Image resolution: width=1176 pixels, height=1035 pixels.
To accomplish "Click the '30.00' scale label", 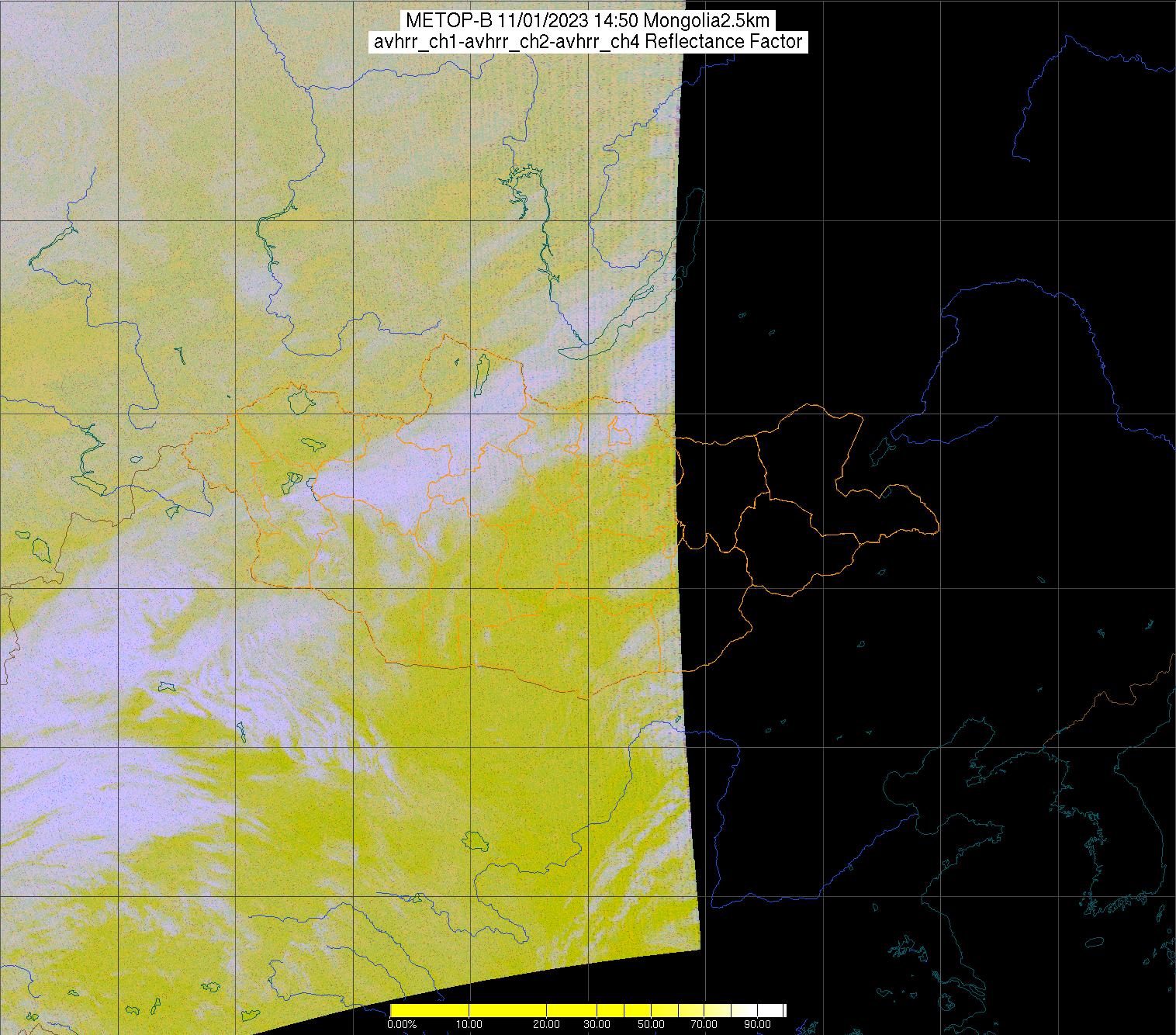I will pos(597,1026).
